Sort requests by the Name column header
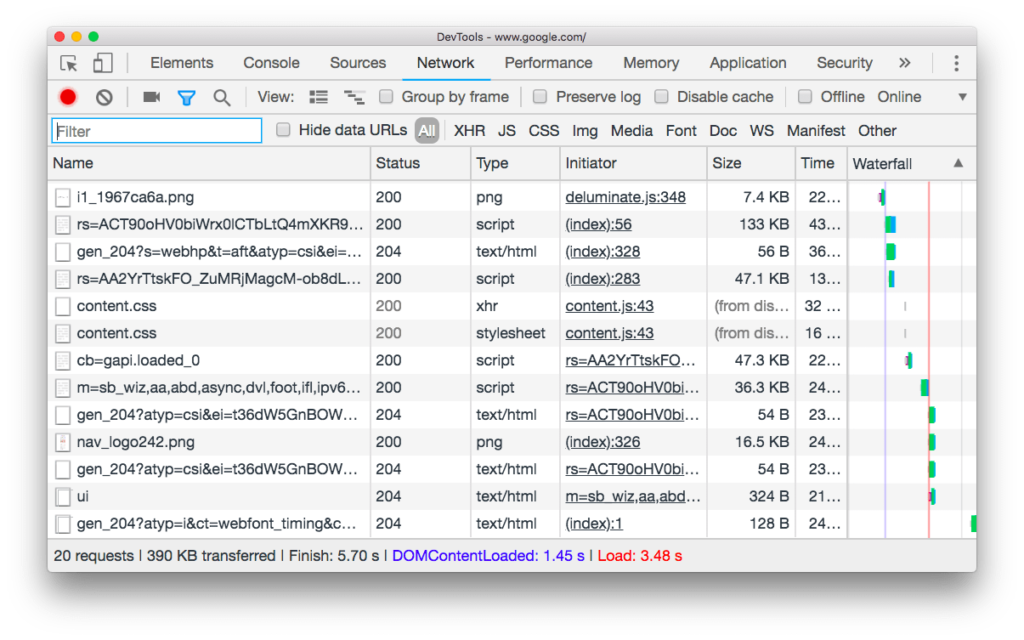 tap(209, 163)
